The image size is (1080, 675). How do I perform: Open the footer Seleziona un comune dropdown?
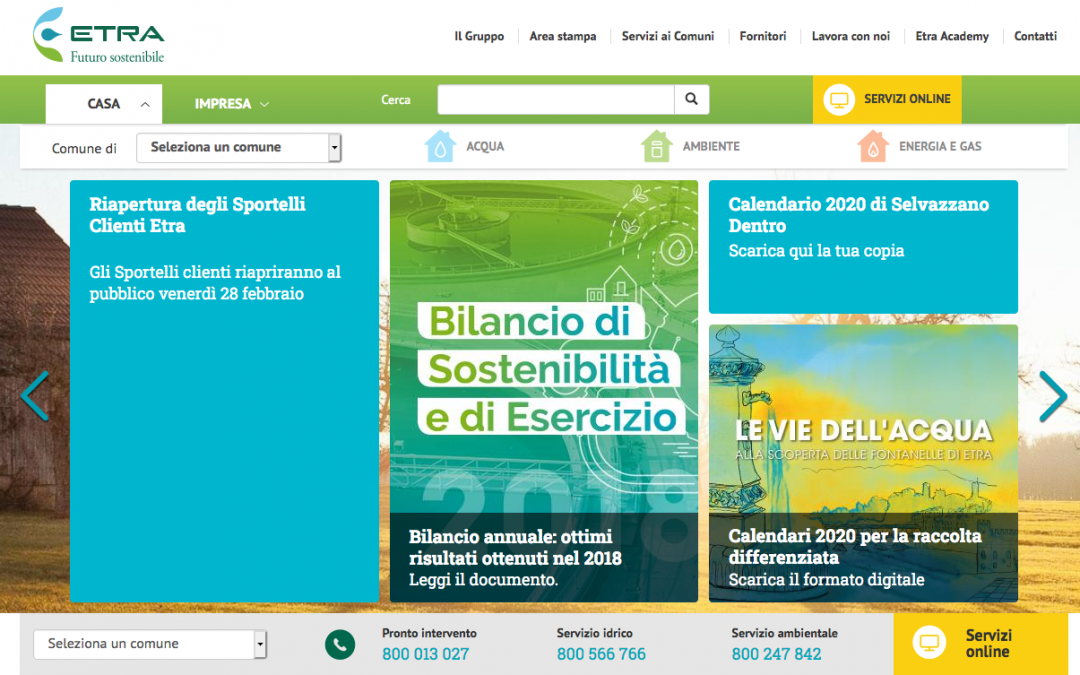click(149, 644)
